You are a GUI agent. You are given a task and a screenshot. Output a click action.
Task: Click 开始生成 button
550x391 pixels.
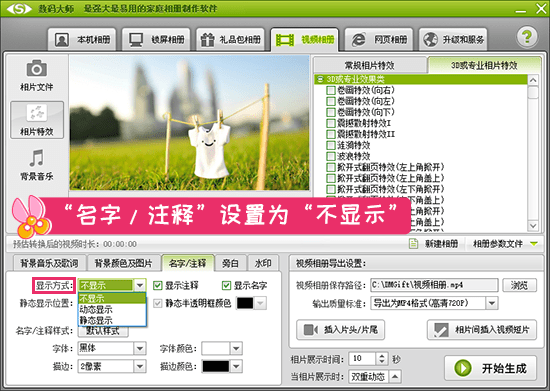490,368
